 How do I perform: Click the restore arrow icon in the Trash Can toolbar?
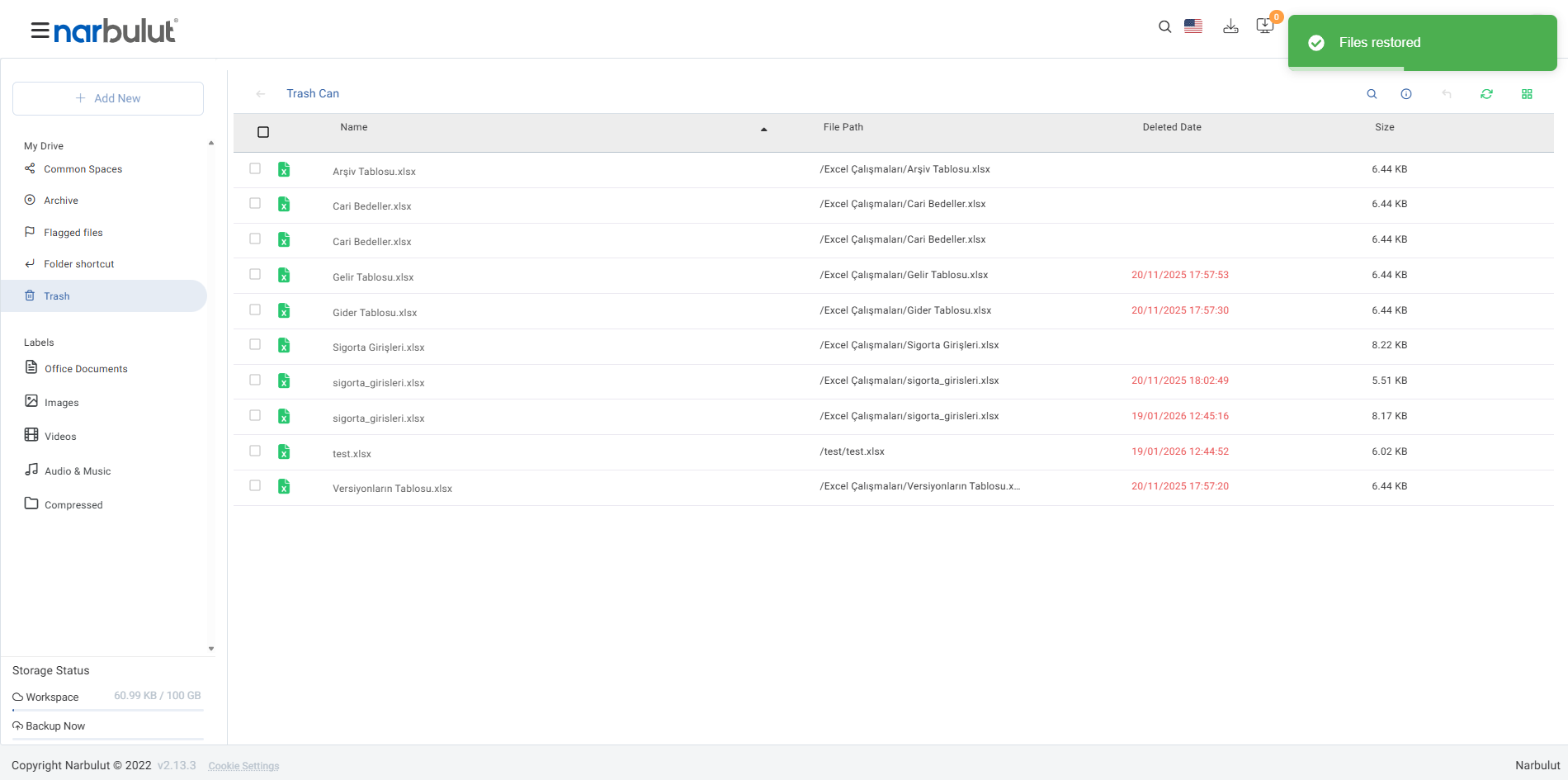coord(1447,94)
